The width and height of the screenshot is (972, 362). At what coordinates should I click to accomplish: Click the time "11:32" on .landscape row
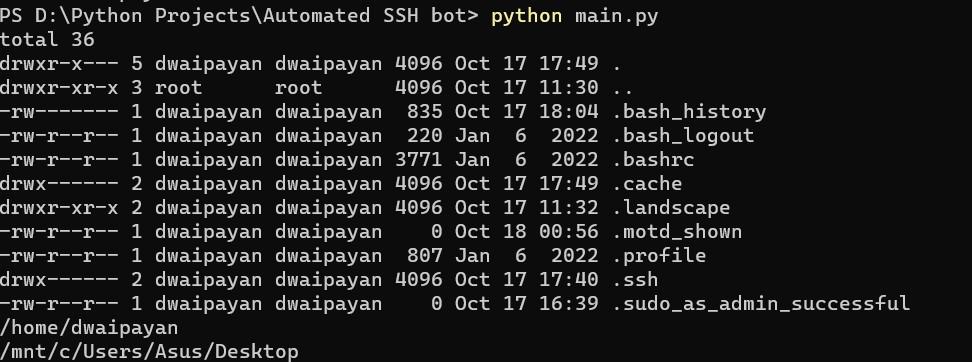pyautogui.click(x=569, y=208)
